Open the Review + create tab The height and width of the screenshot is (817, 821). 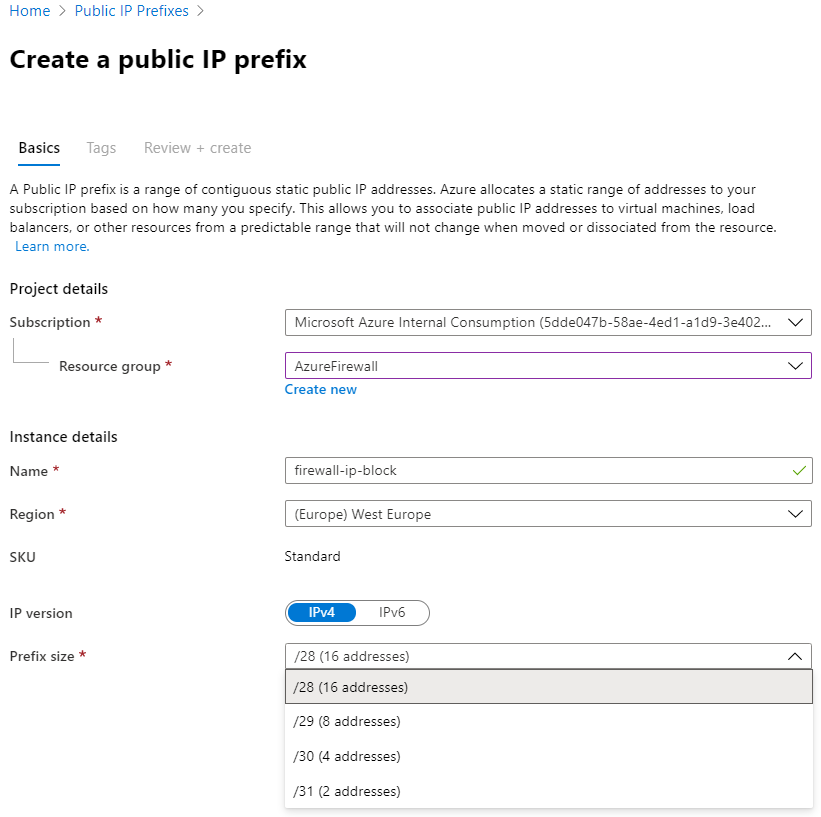point(196,147)
